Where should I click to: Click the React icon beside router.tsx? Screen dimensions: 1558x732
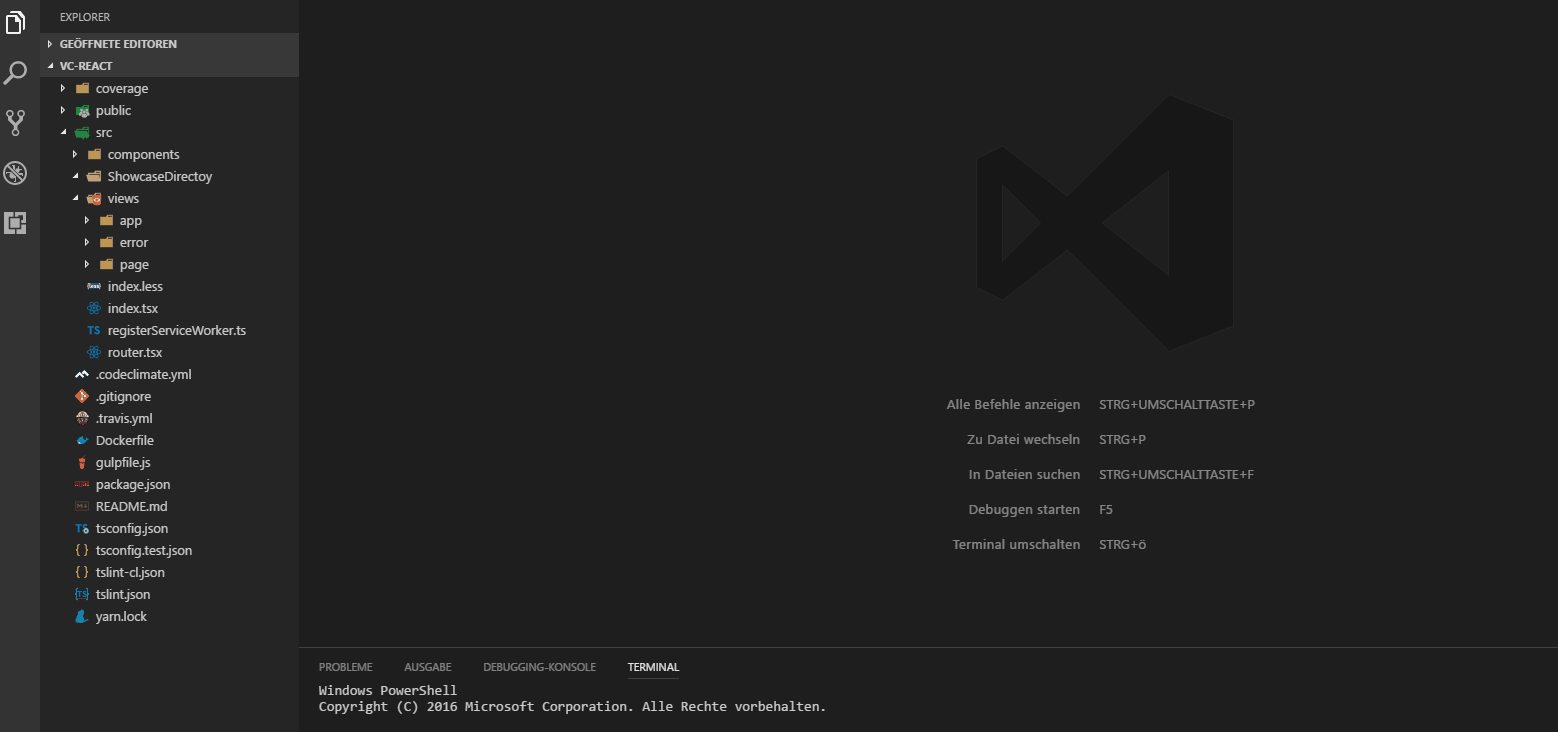pos(94,352)
